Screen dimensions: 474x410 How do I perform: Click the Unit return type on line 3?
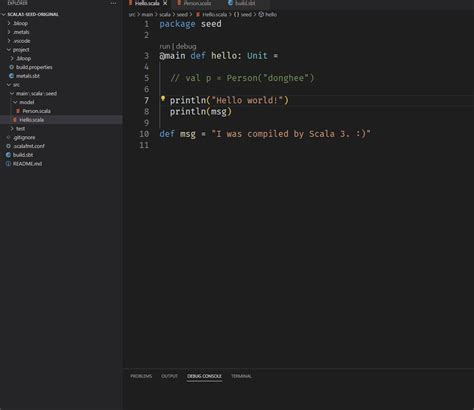coord(257,56)
